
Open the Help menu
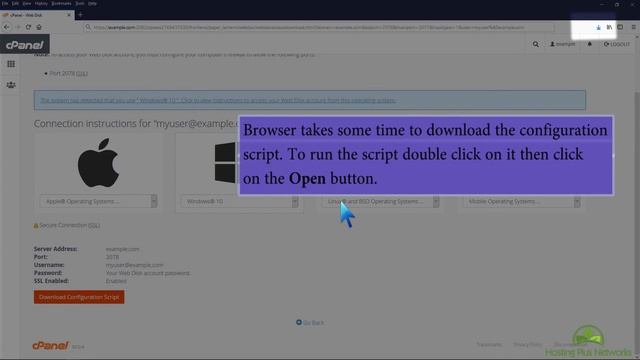pyautogui.click(x=93, y=3)
